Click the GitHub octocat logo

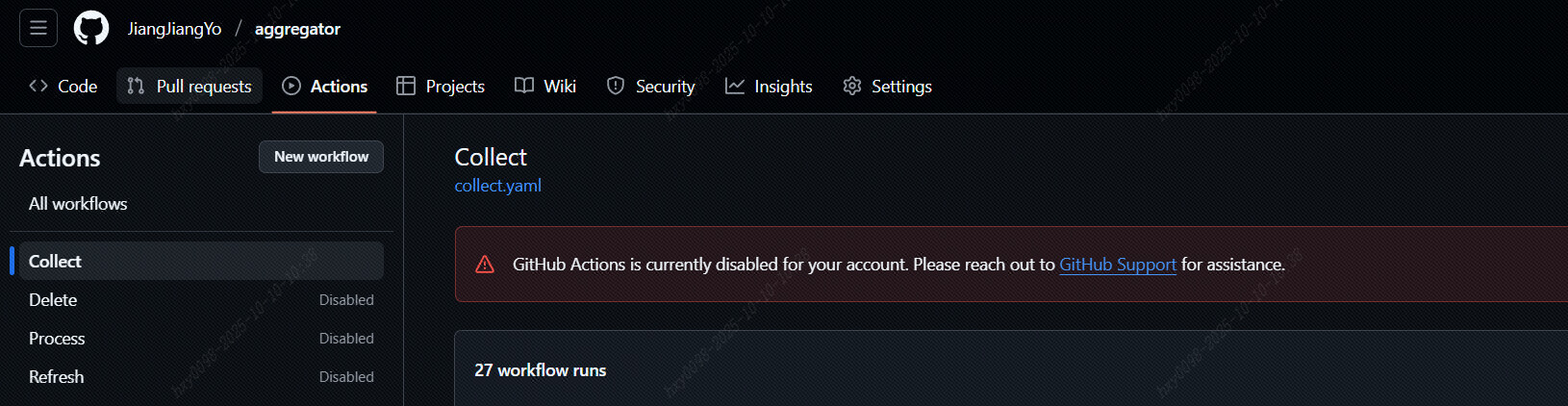tap(92, 28)
